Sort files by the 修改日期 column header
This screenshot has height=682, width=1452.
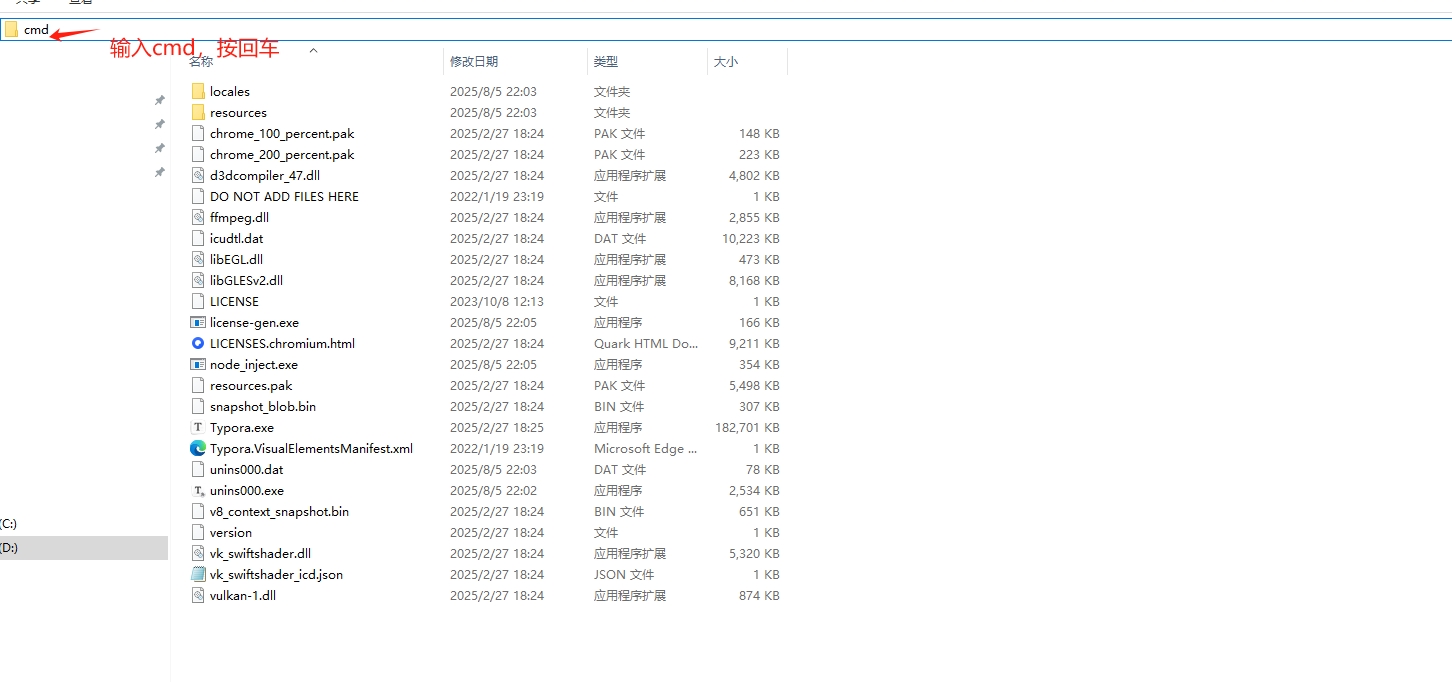pyautogui.click(x=474, y=62)
